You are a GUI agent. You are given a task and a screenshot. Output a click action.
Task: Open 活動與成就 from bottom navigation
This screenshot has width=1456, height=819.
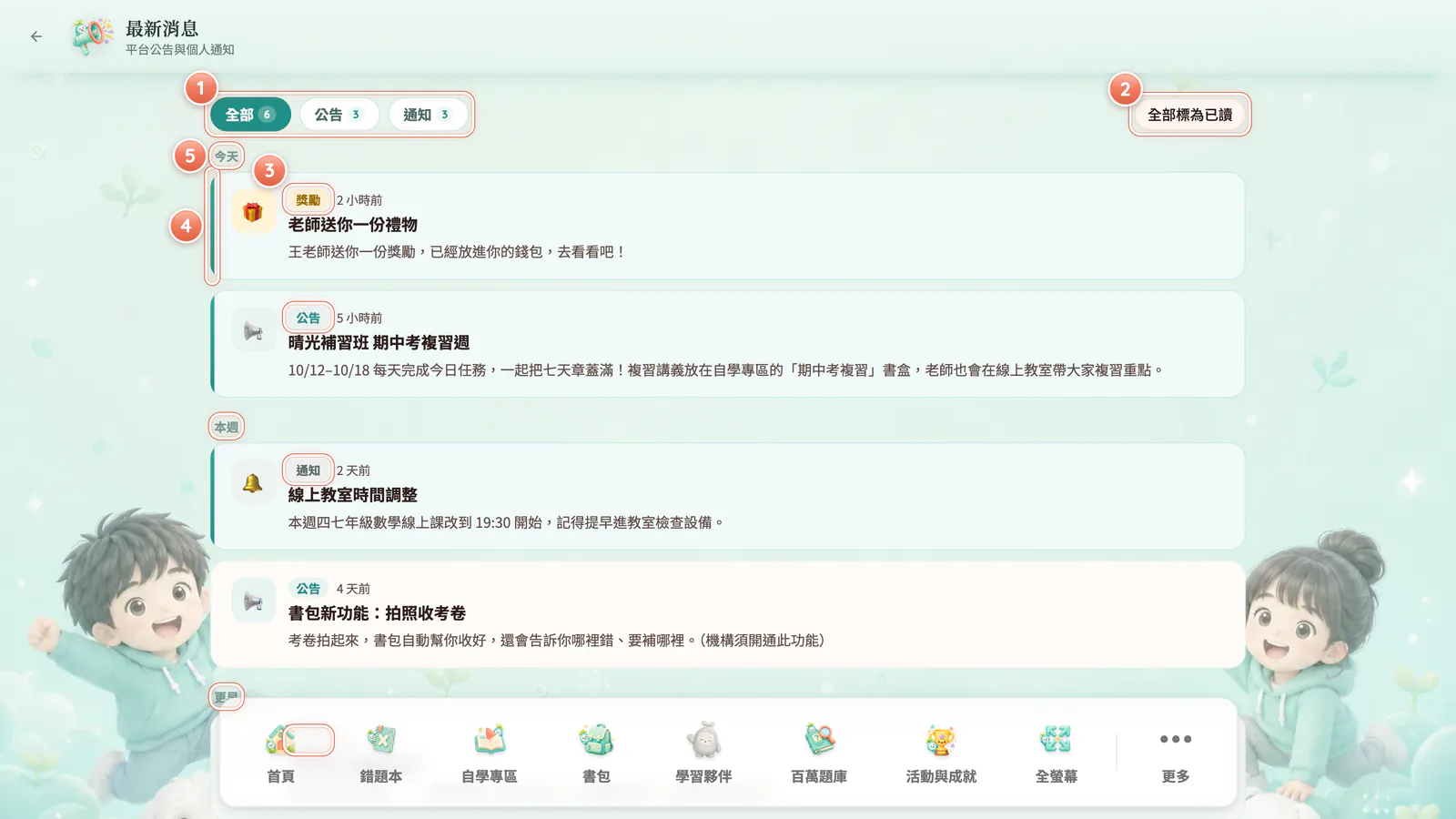coord(941,753)
